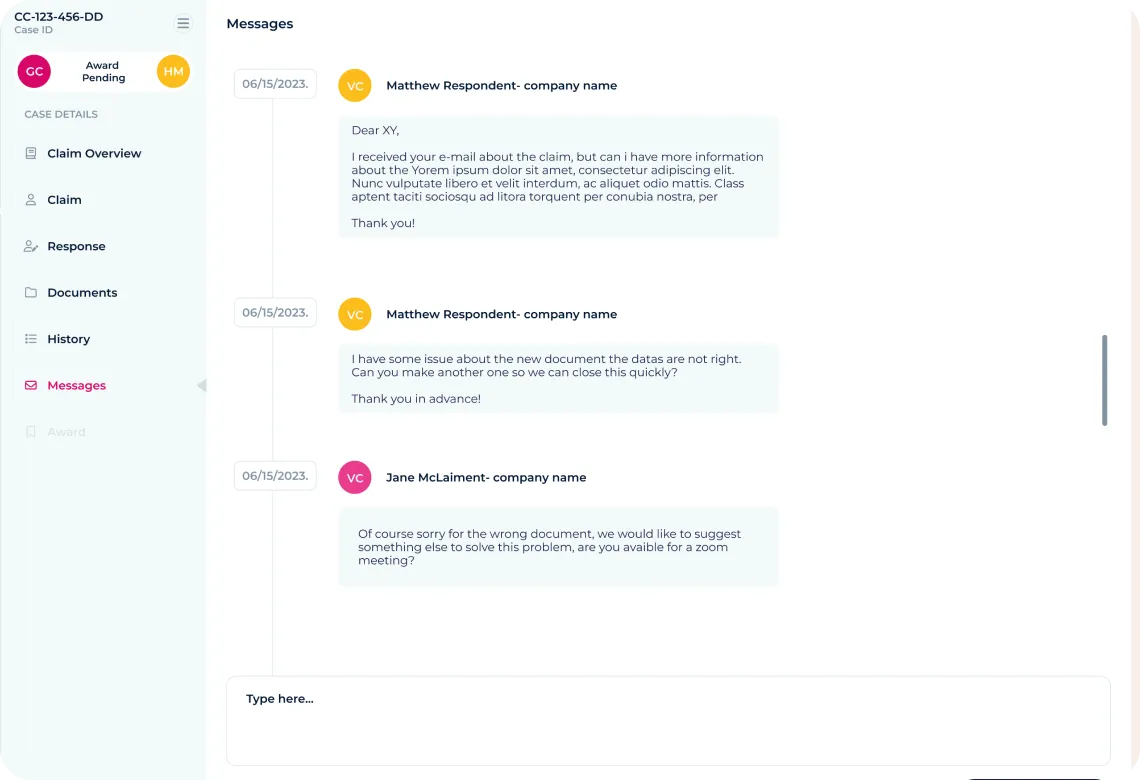Click the greyed-out Award bookmark icon
1140x780 pixels.
[x=31, y=432]
